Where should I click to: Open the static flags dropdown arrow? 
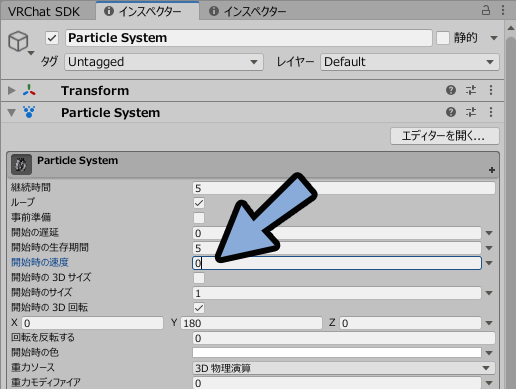pyautogui.click(x=494, y=38)
